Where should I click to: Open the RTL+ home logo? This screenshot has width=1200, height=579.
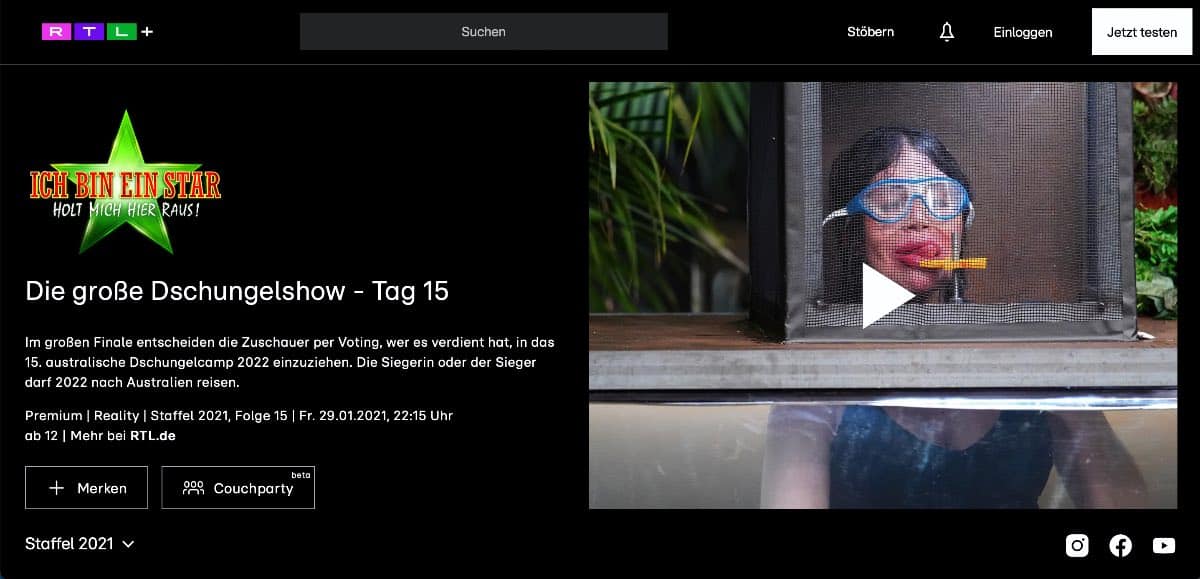click(97, 32)
